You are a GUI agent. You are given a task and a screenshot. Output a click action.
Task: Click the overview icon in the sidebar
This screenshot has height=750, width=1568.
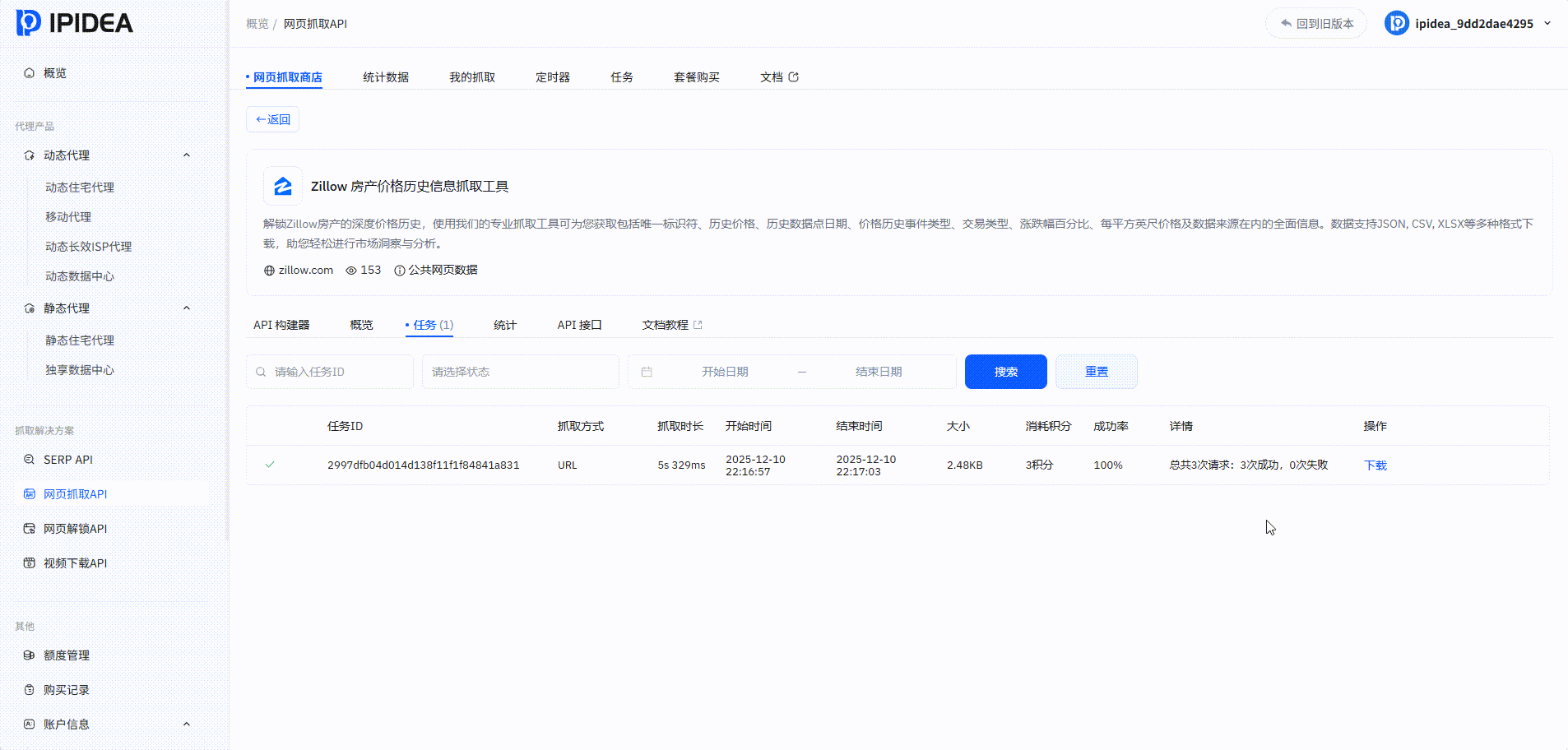tap(30, 73)
